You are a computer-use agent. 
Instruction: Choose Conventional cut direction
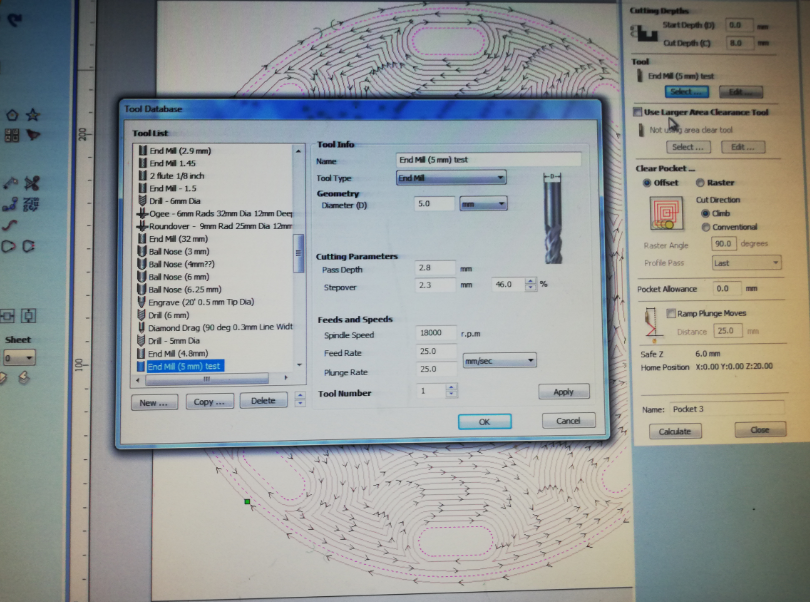pos(706,227)
